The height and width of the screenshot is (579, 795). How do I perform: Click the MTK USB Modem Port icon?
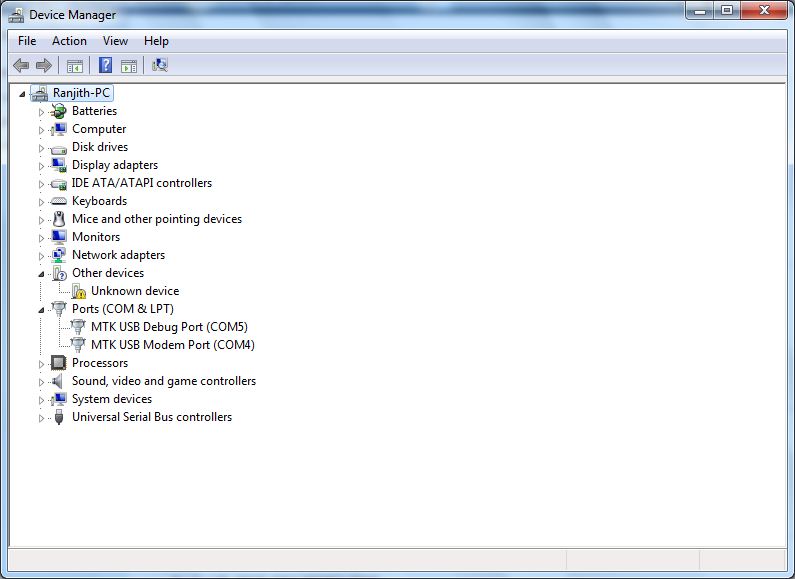(78, 345)
